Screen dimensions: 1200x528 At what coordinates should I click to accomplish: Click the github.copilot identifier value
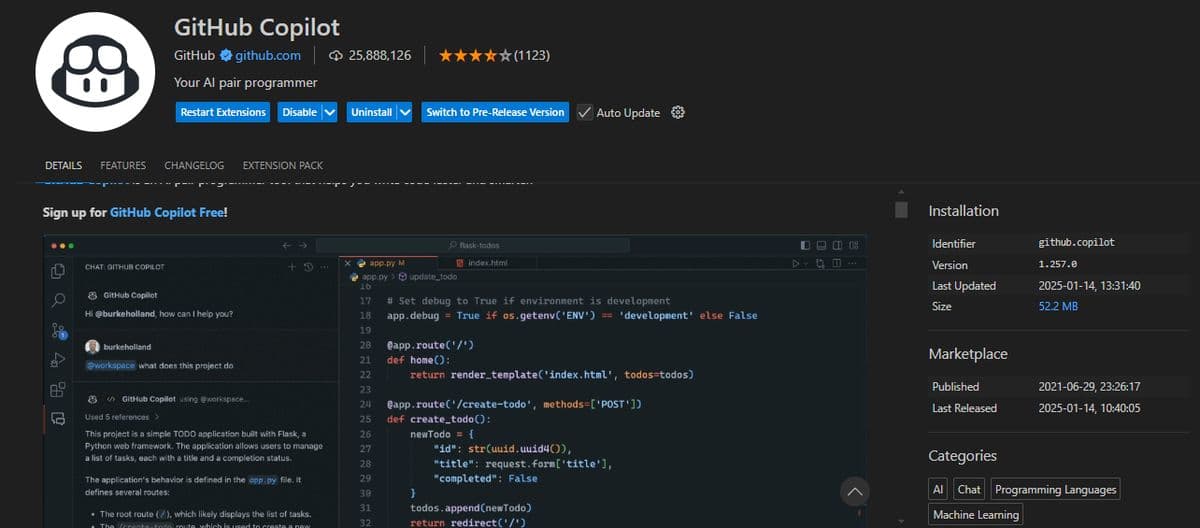1076,242
